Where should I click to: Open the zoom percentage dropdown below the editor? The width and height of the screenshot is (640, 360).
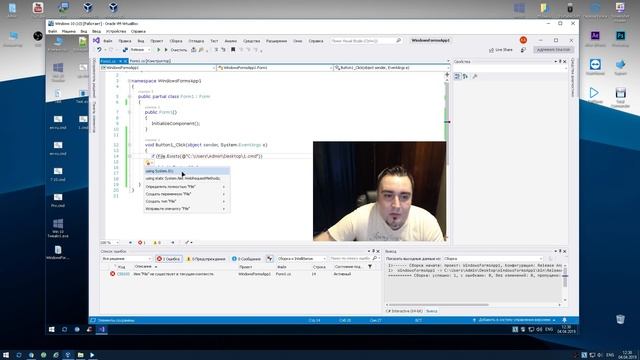pyautogui.click(x=109, y=242)
